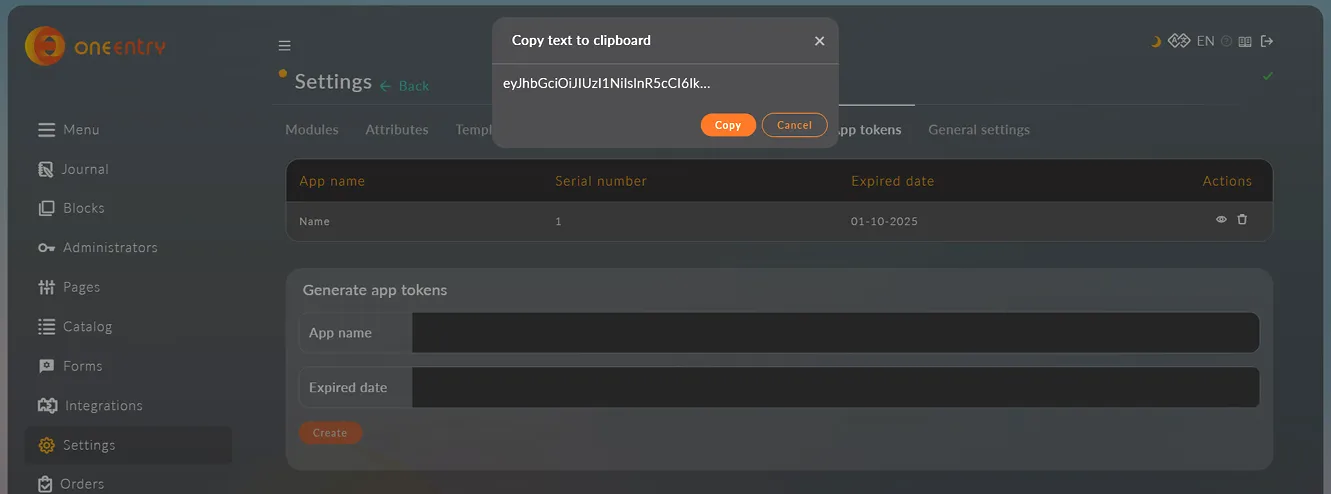Change interface language from EN
1331x494 pixels.
coord(1205,41)
